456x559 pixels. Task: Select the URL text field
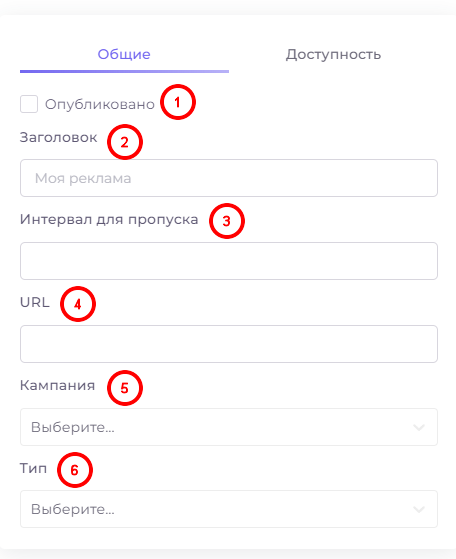[229, 344]
